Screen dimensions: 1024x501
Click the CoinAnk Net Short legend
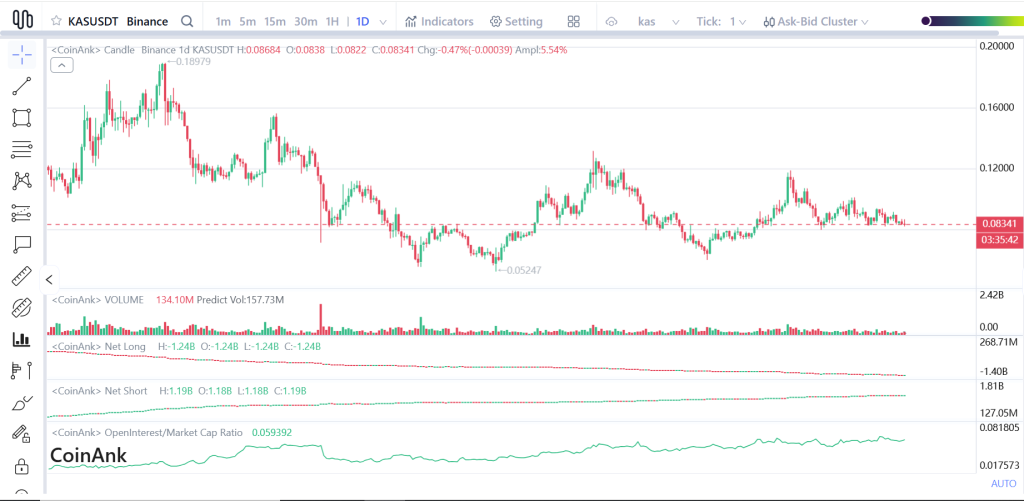[x=99, y=391]
